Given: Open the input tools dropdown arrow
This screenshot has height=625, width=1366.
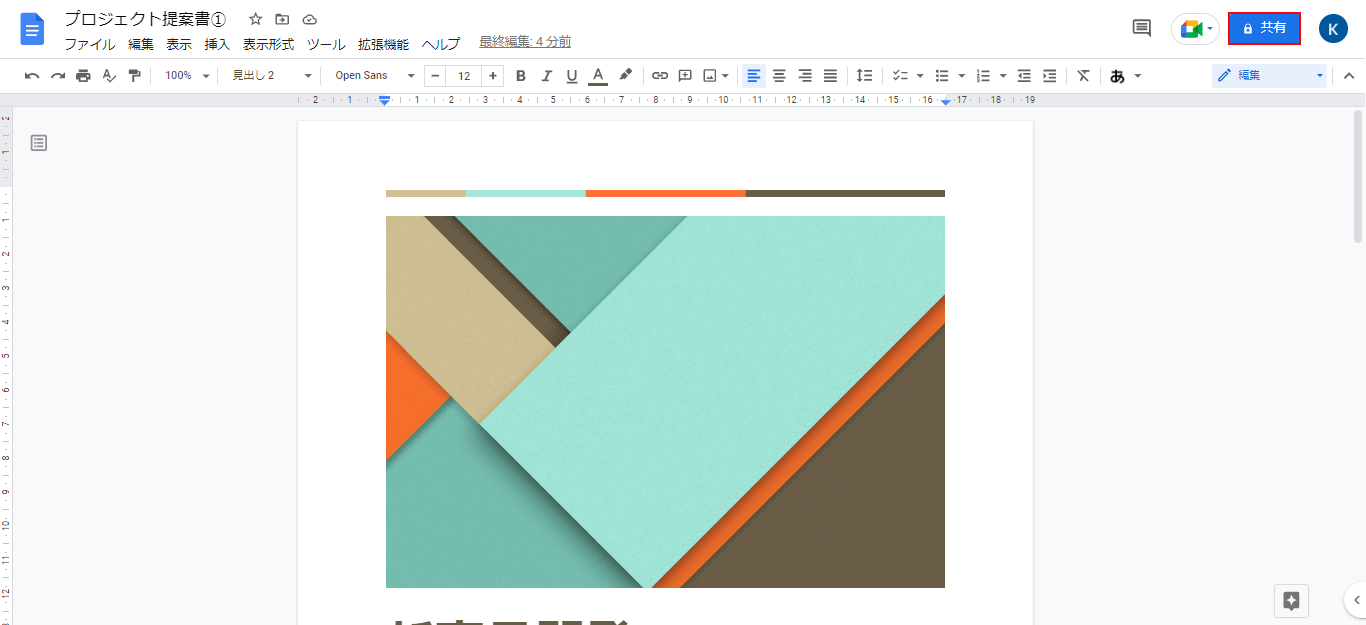Looking at the screenshot, I should click(x=1138, y=75).
